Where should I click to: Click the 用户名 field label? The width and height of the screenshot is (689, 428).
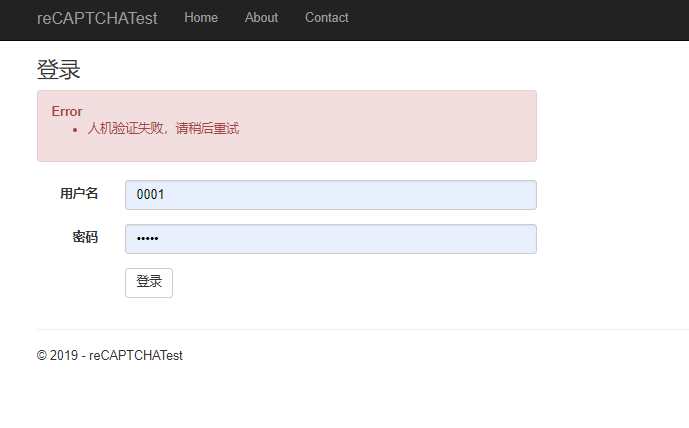[79, 194]
